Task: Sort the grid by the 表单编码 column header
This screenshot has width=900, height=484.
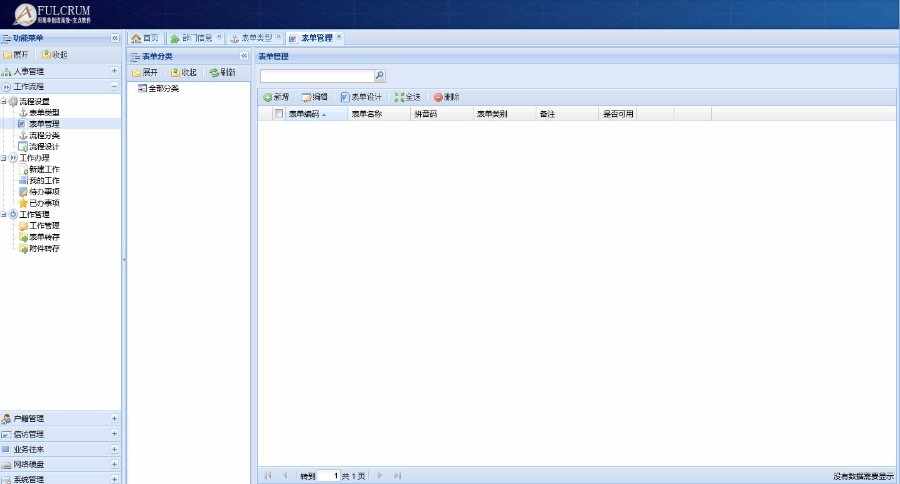Action: [x=317, y=114]
